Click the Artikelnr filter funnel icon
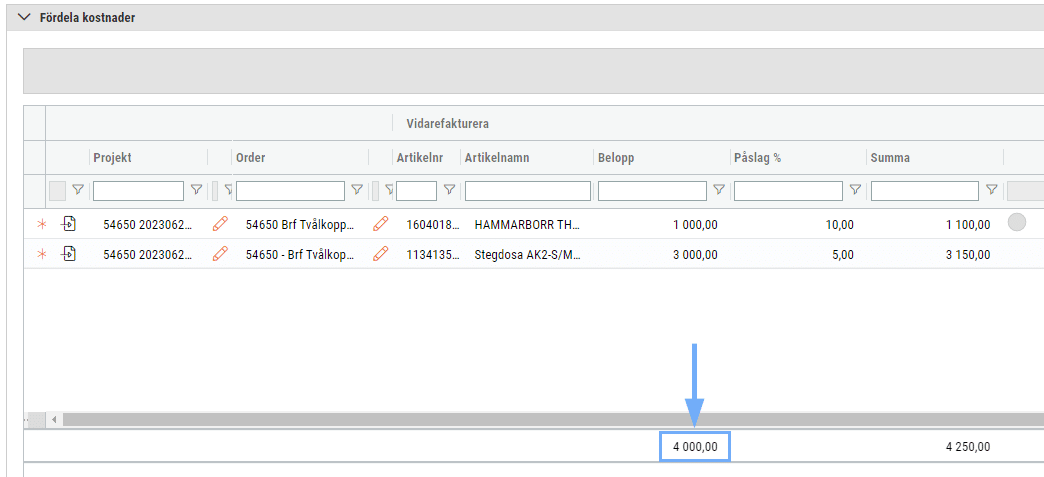 [449, 191]
